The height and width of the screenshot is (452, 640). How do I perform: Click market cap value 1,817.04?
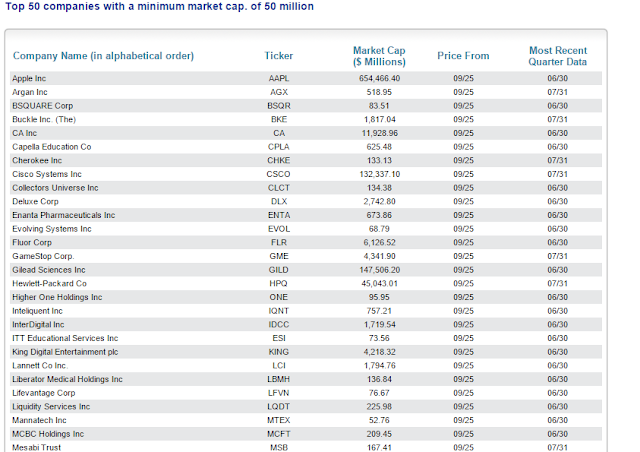[x=379, y=120]
